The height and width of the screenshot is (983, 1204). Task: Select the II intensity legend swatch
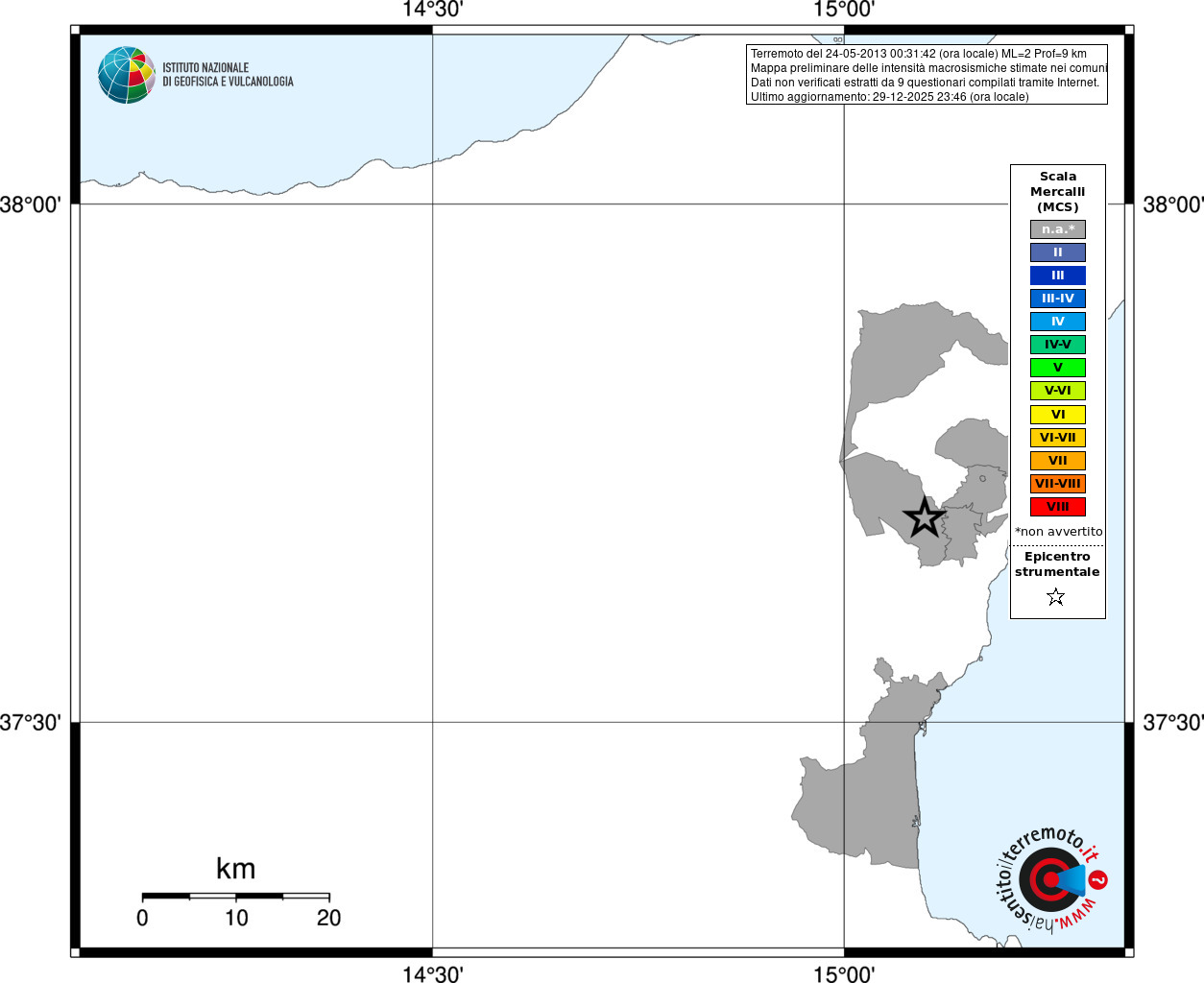(1058, 252)
